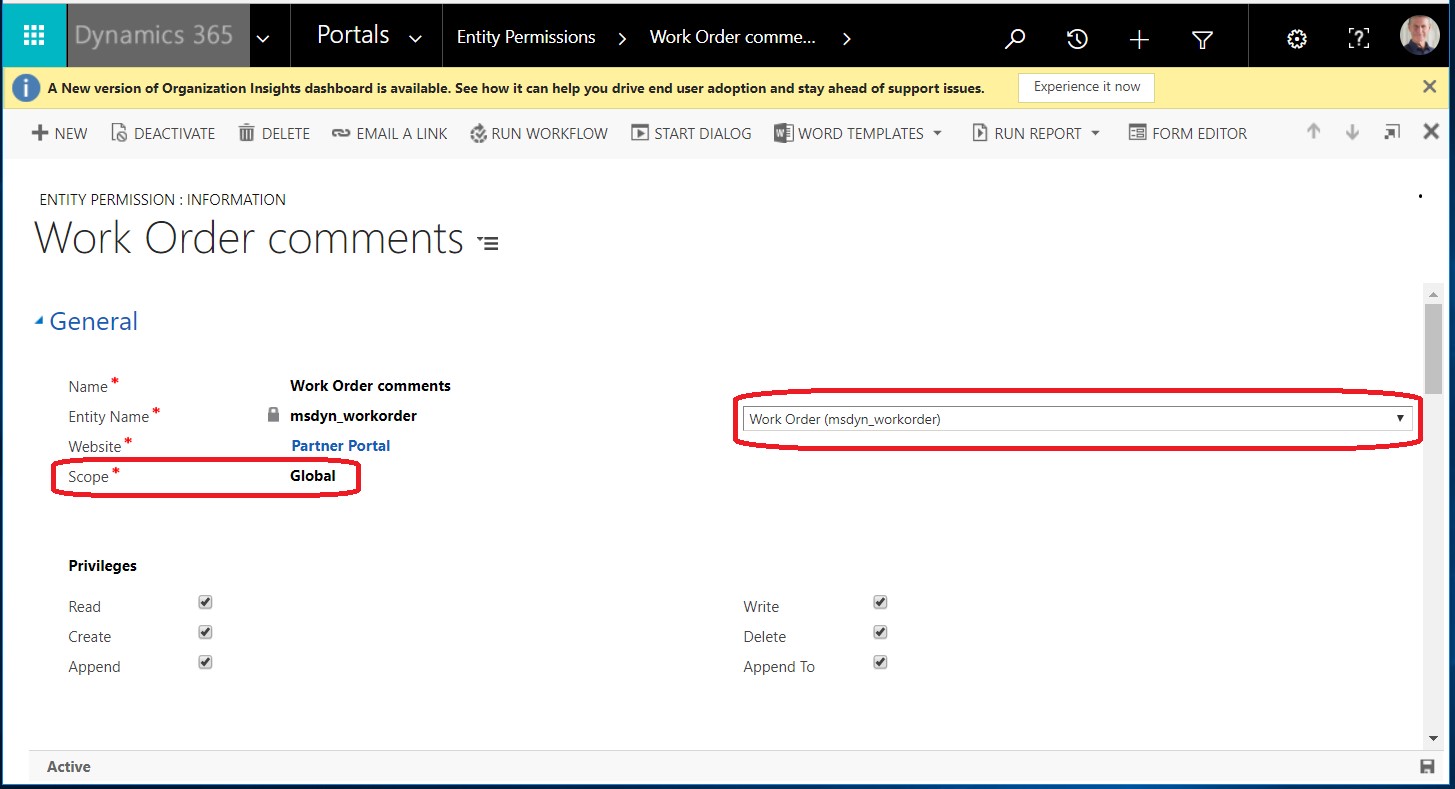Close the form with X icon
Screen dimensions: 1455x789
[1431, 132]
